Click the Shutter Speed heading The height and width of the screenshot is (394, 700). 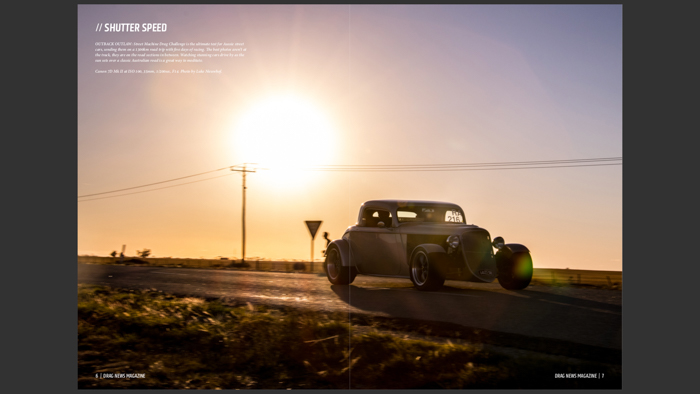[x=131, y=28]
